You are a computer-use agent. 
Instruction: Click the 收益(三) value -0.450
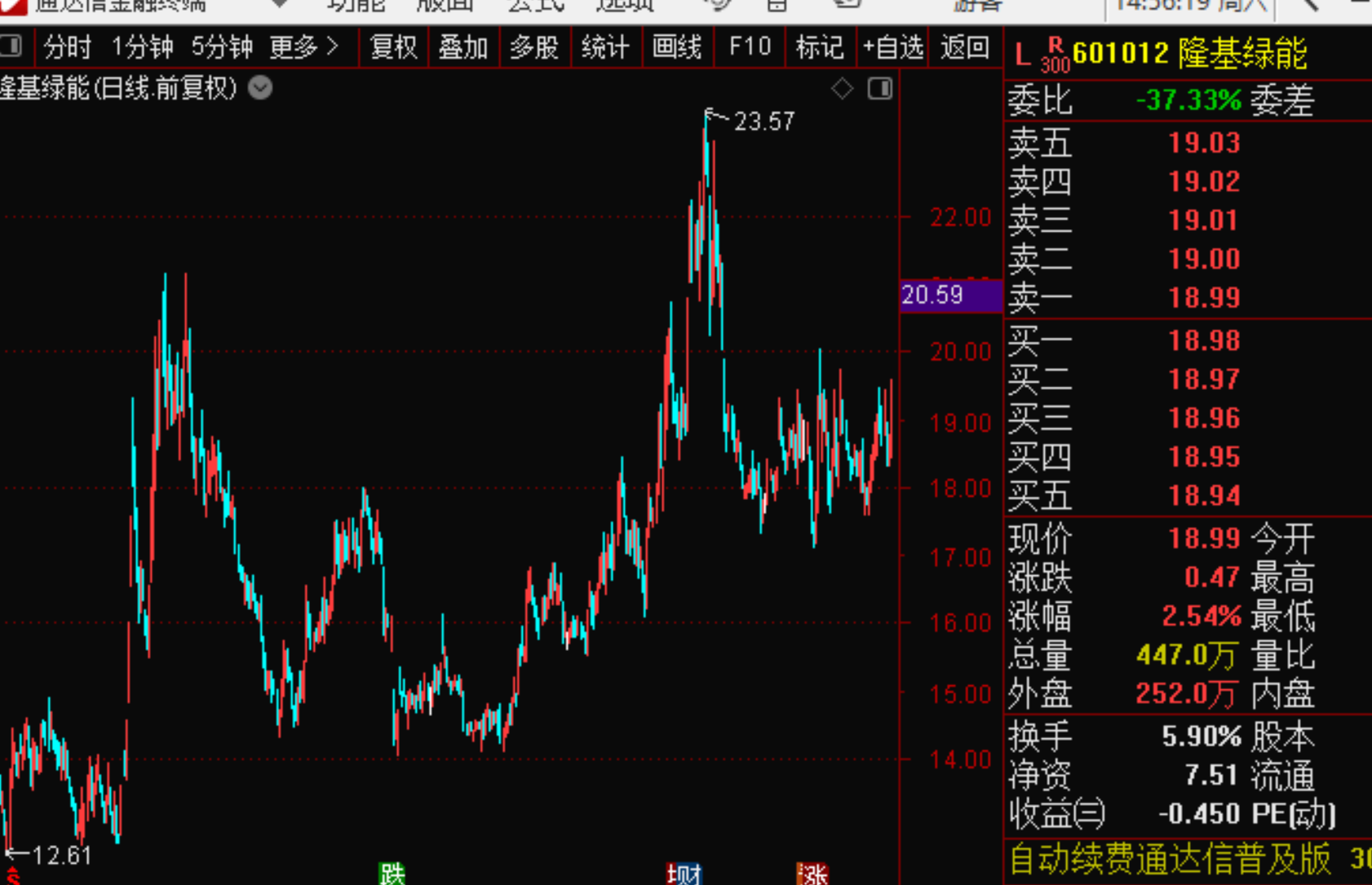[x=1199, y=814]
